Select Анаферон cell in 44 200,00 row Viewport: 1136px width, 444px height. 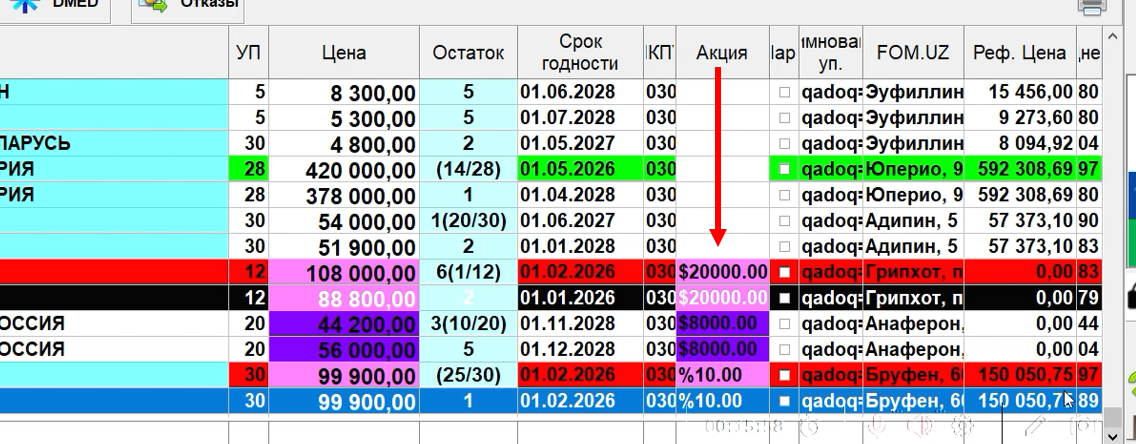[913, 324]
